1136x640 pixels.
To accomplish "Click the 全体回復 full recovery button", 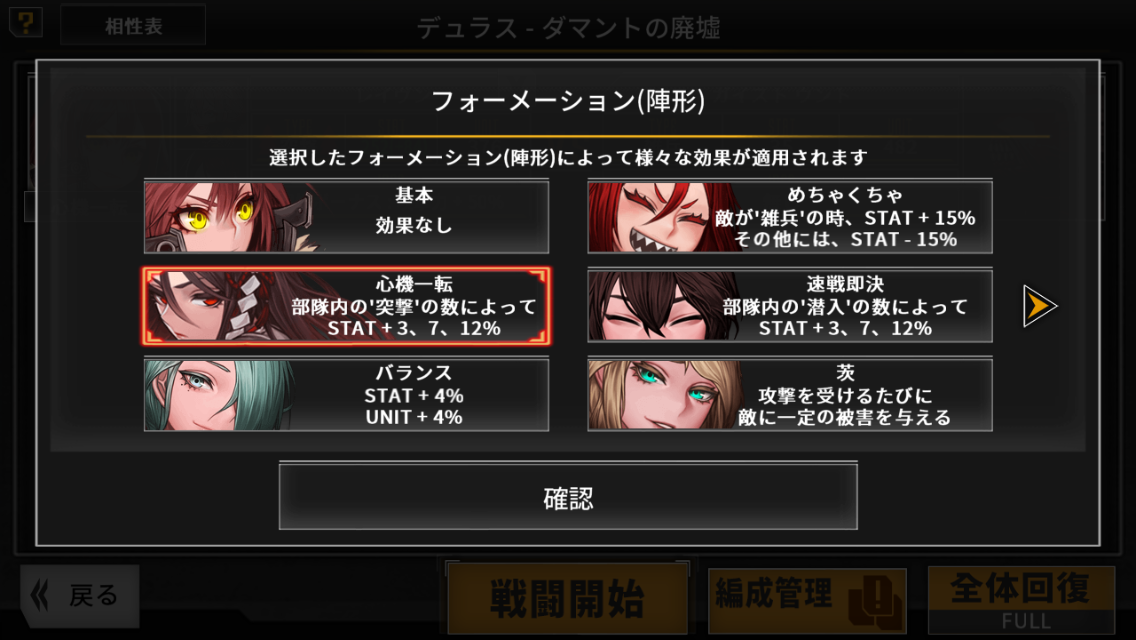I will (1021, 600).
